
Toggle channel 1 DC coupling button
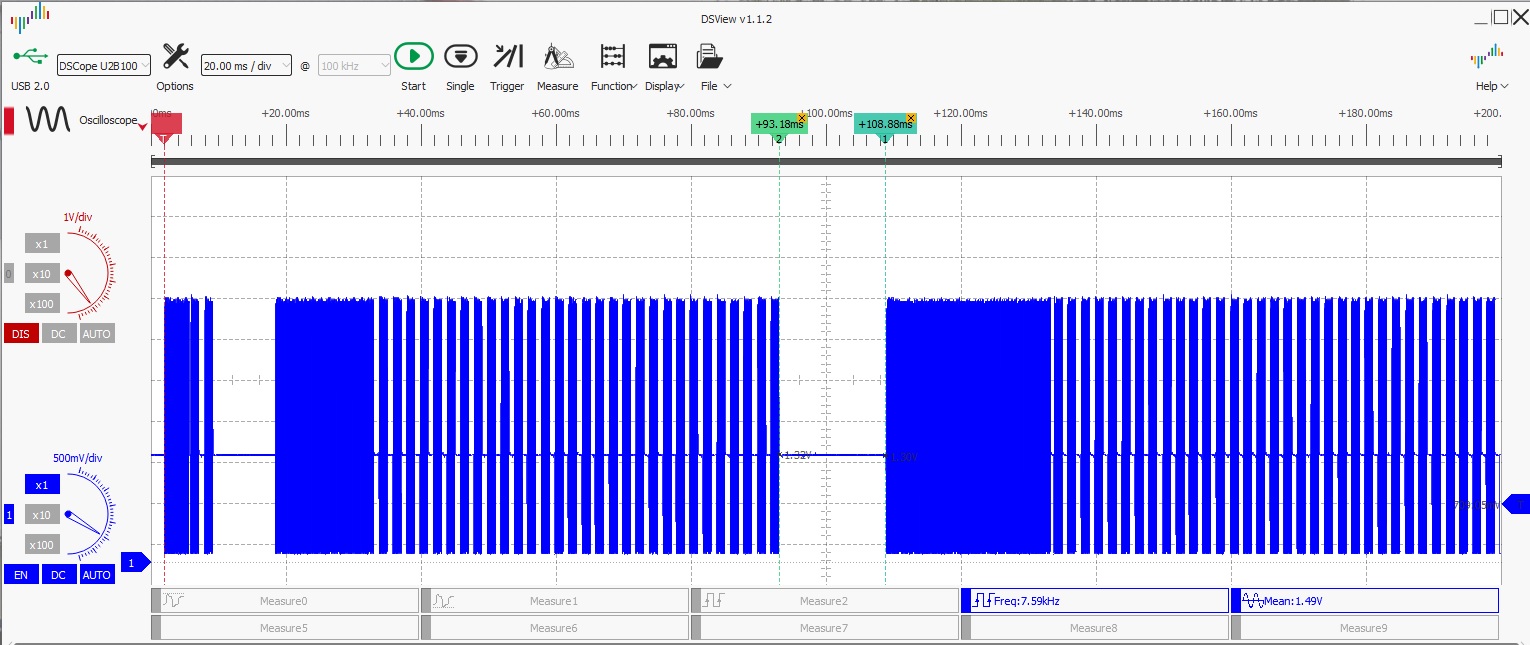(58, 575)
